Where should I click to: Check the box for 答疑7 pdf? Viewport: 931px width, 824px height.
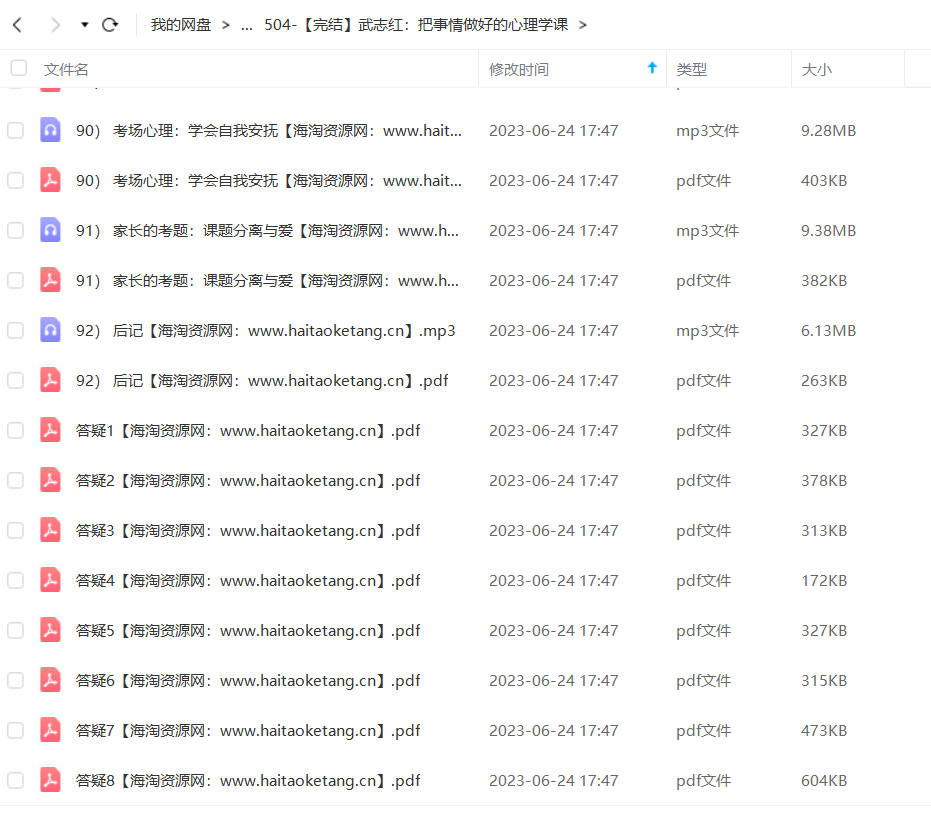(15, 730)
